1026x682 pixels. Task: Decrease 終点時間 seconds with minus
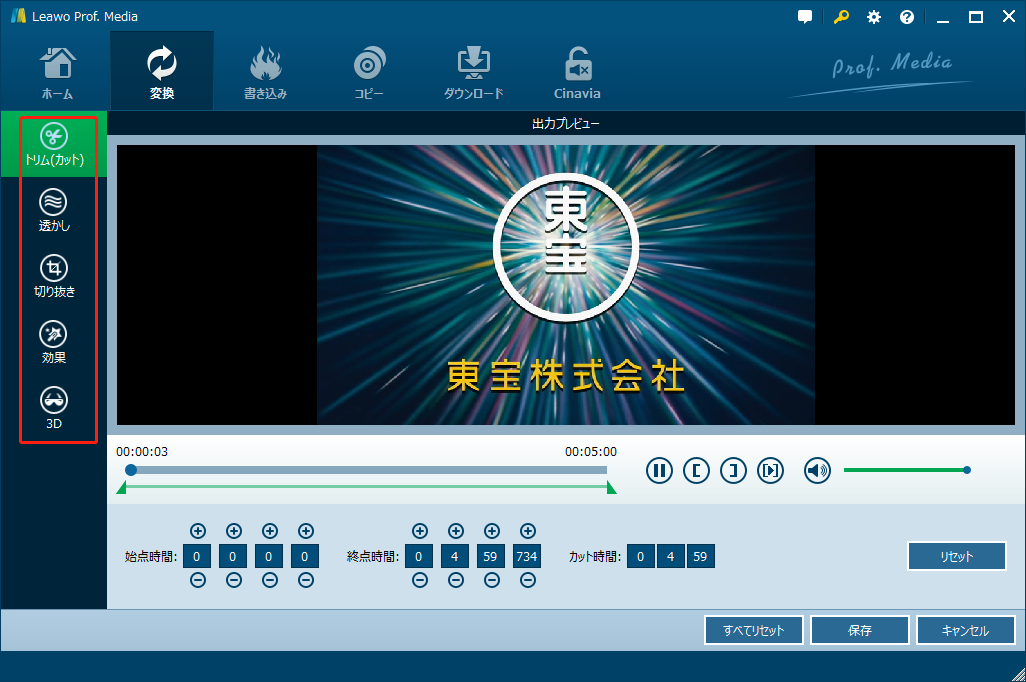click(492, 580)
